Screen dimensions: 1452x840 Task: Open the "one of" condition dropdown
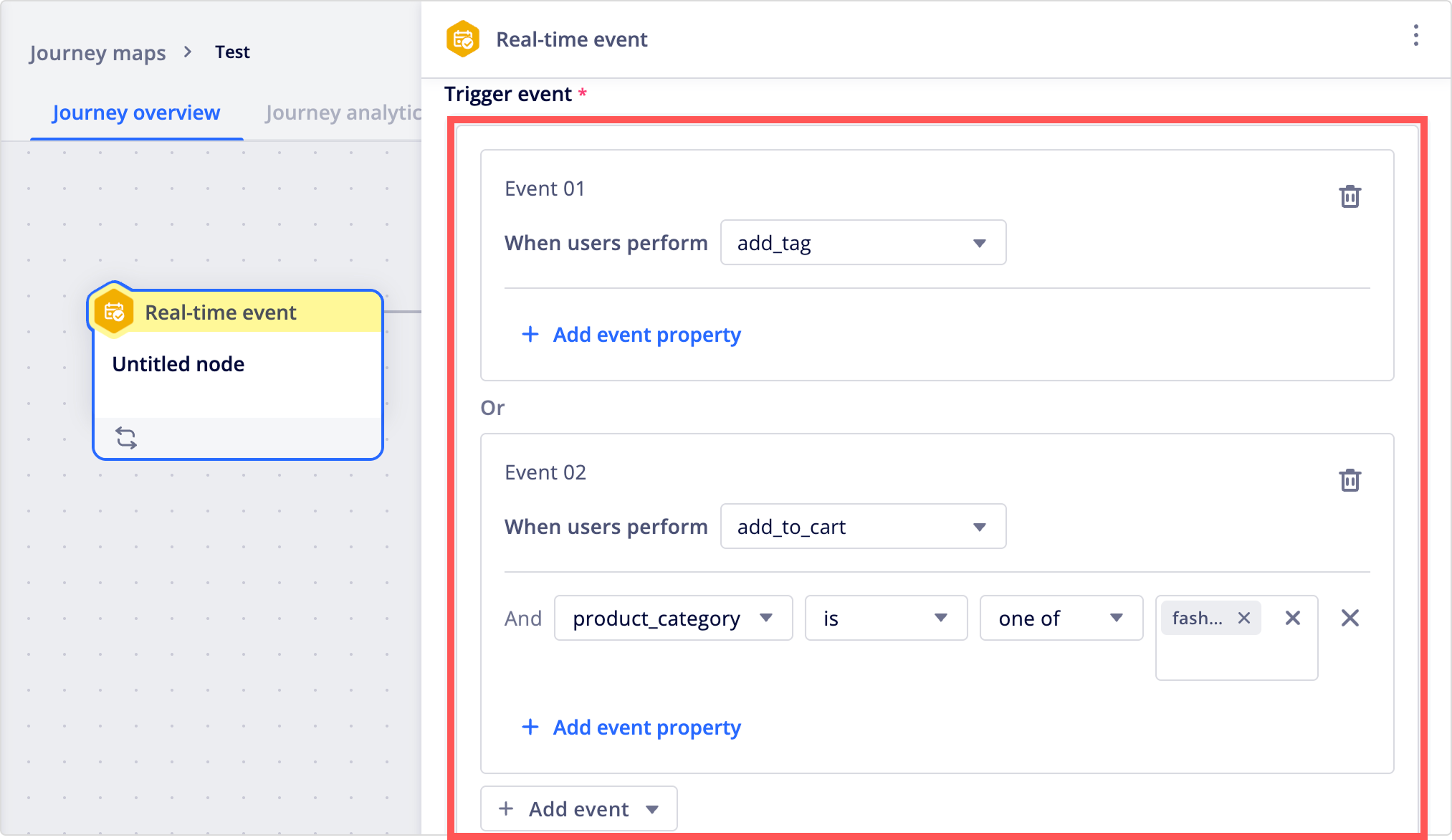tap(1061, 618)
